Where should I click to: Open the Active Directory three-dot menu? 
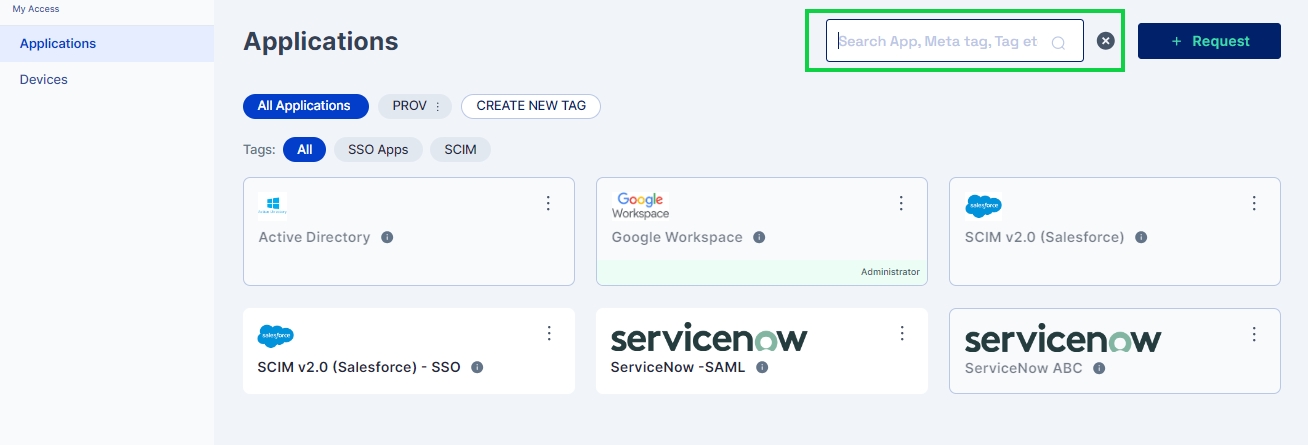(x=548, y=203)
